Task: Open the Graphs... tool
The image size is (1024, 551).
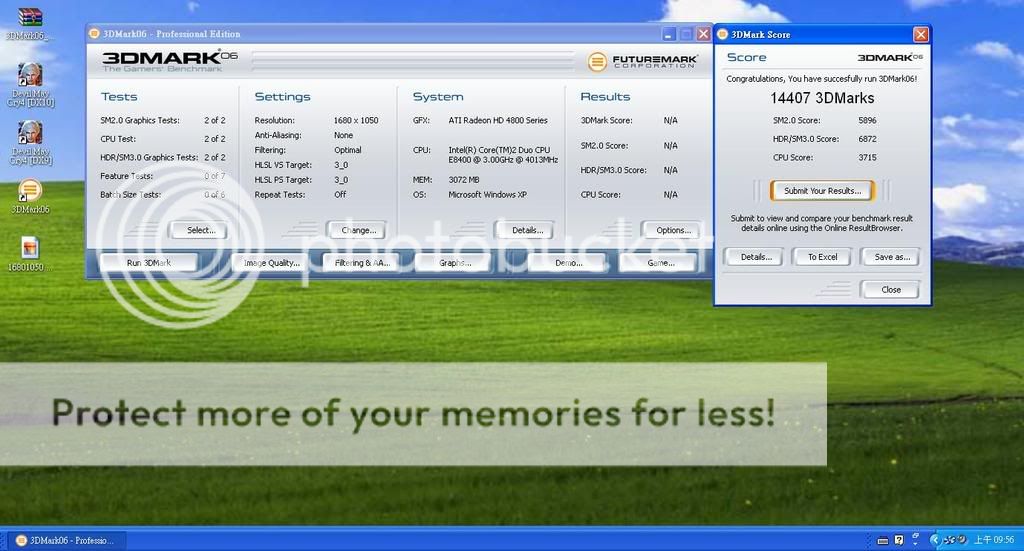Action: 455,262
